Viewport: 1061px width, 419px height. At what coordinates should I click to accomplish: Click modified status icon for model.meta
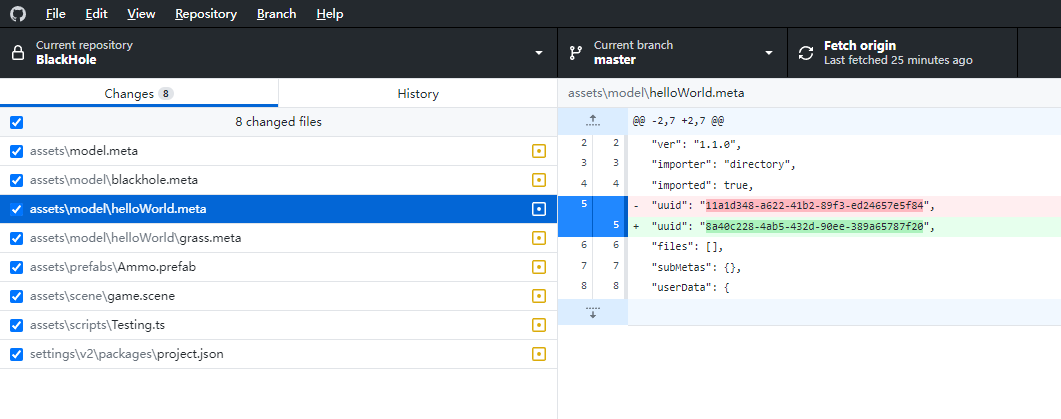[x=539, y=151]
